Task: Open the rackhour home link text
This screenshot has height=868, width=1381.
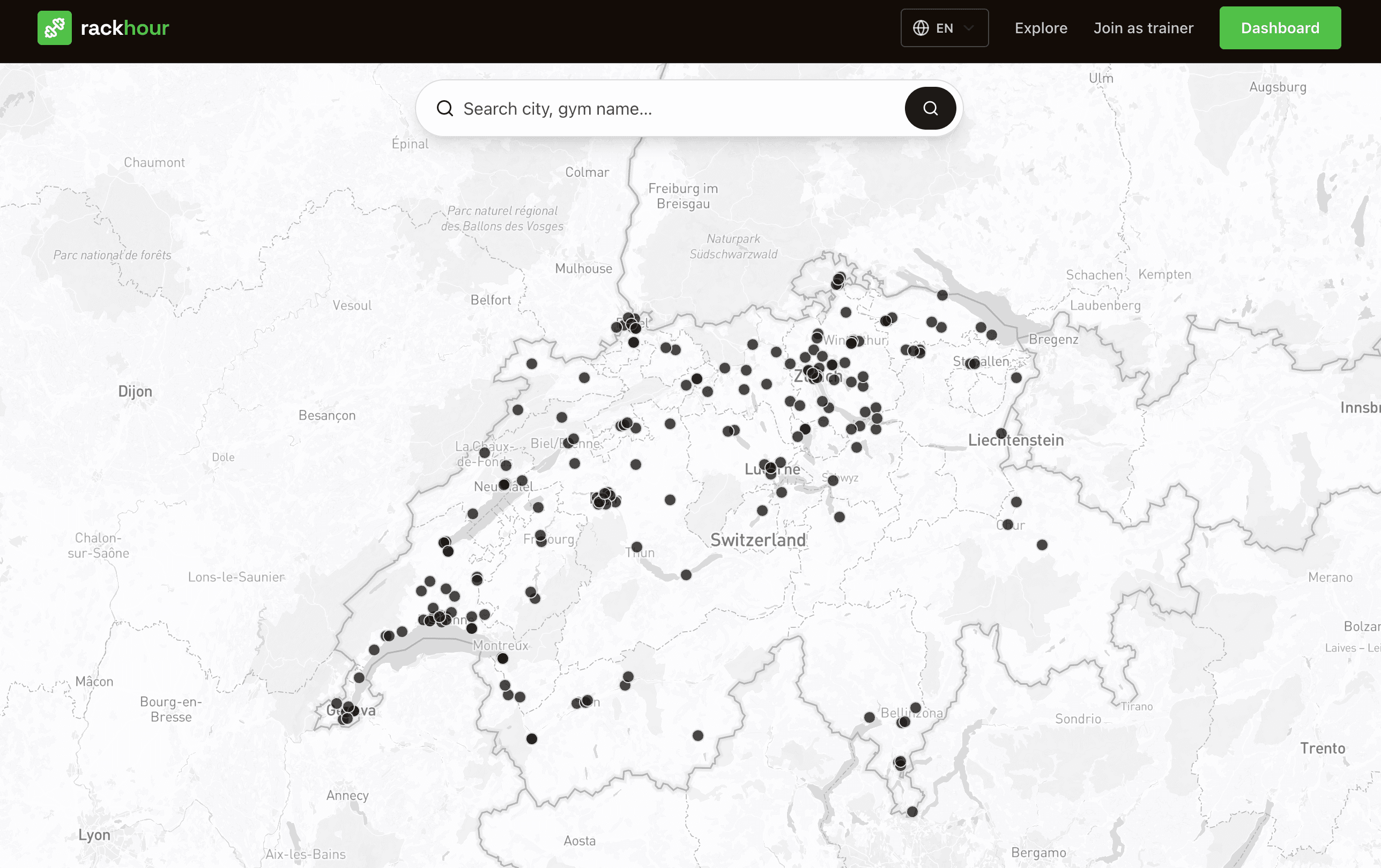Action: tap(124, 27)
